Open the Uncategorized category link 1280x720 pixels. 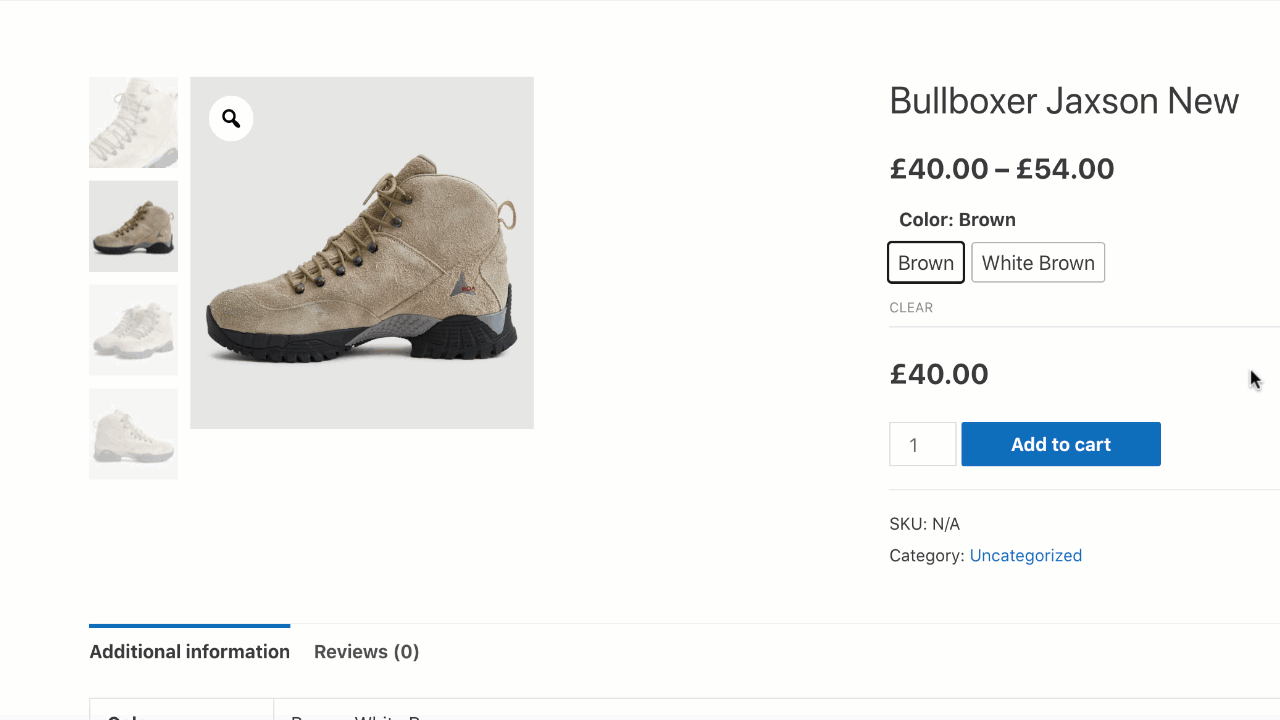click(x=1025, y=556)
